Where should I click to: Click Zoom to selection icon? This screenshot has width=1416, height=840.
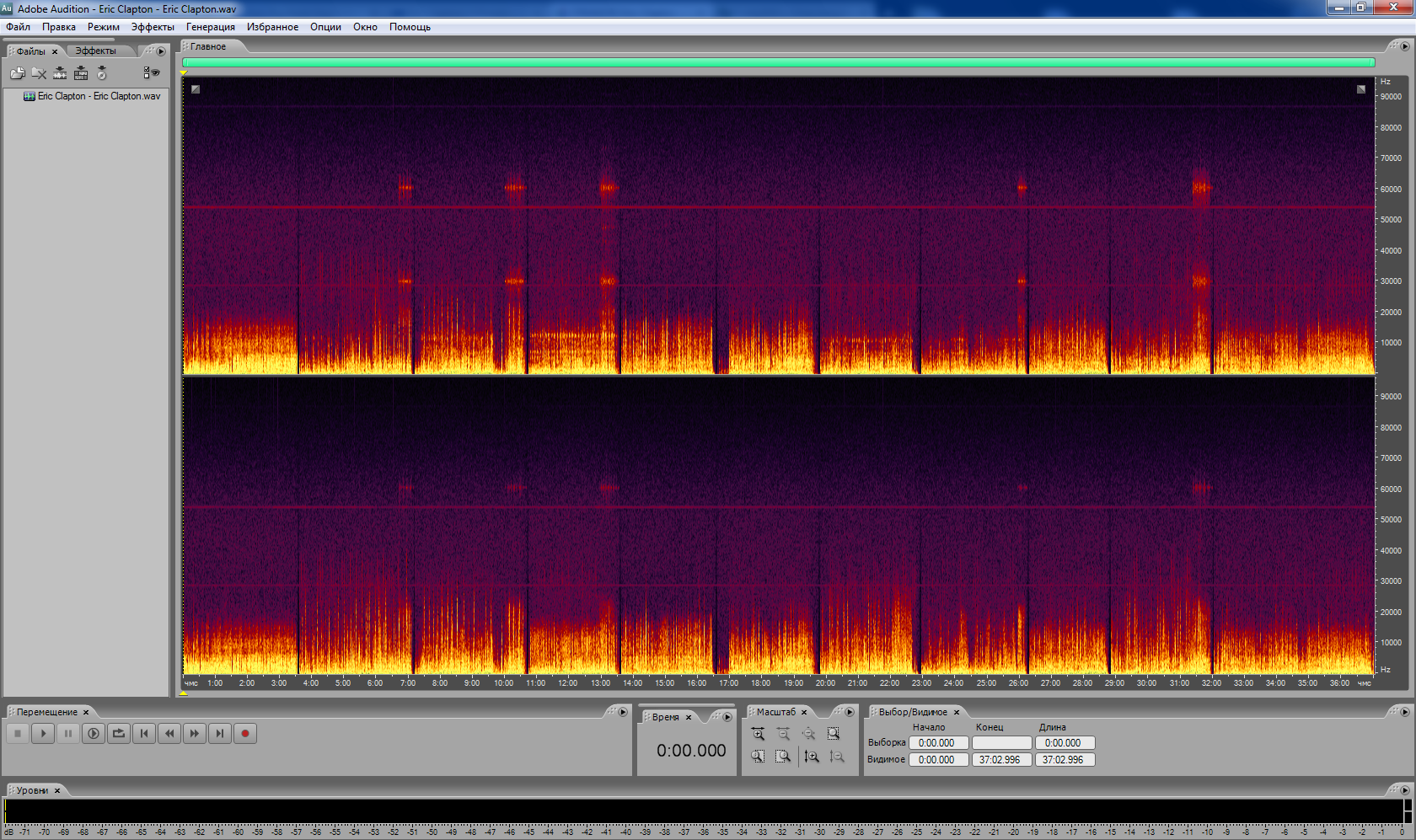click(834, 734)
